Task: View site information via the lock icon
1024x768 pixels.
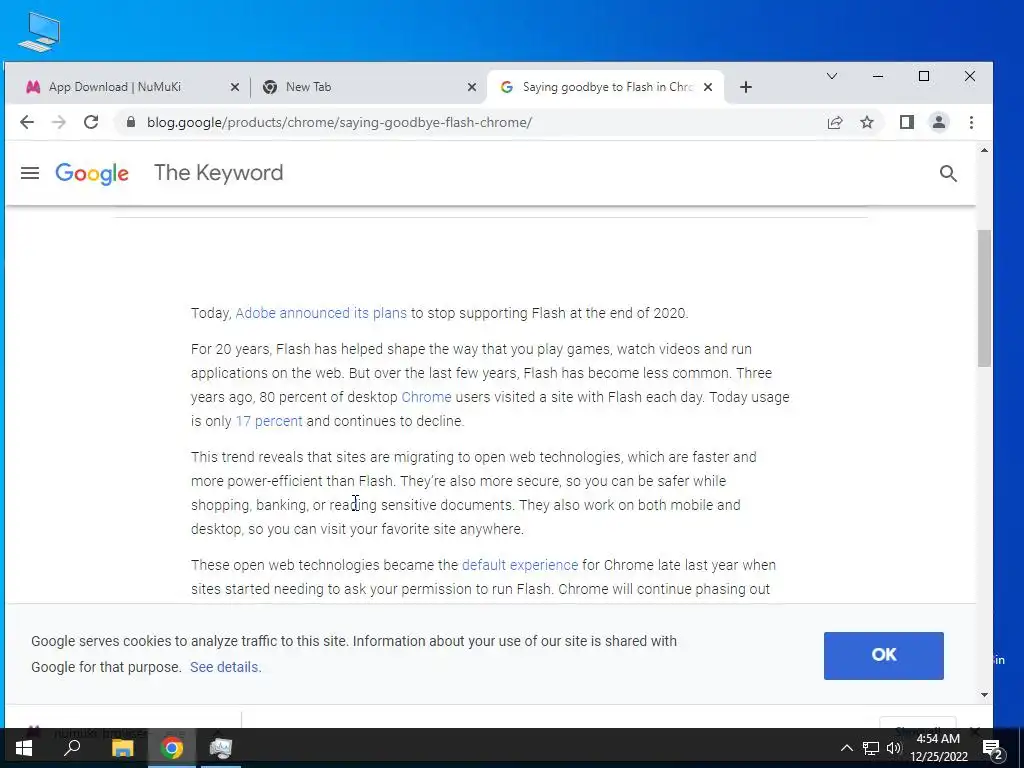Action: click(131, 122)
